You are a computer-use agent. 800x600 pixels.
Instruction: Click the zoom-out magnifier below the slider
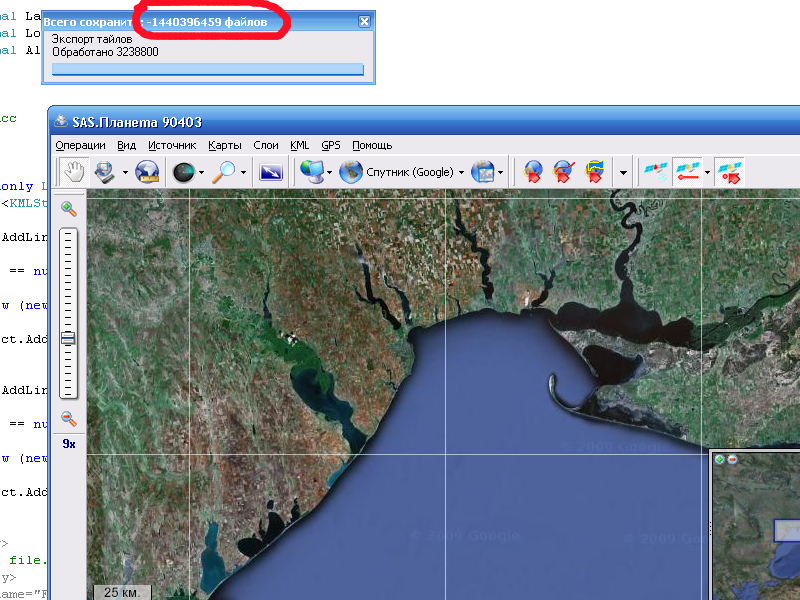(68, 419)
